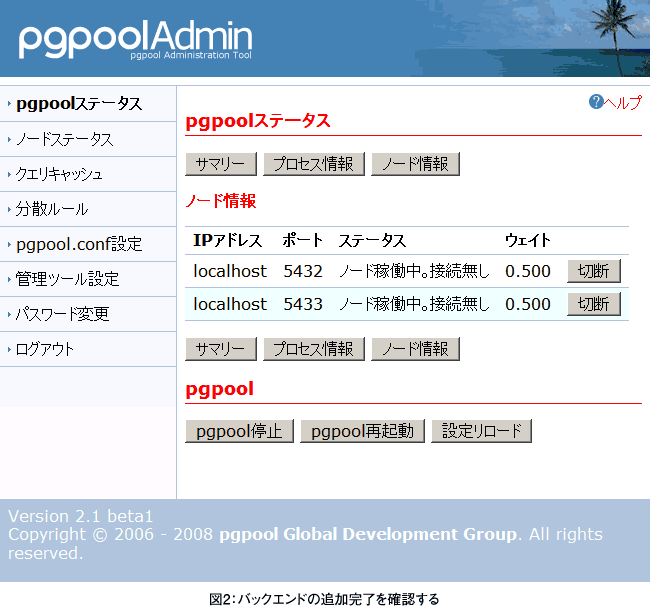Click localhost in the port 5433 row

click(230, 304)
